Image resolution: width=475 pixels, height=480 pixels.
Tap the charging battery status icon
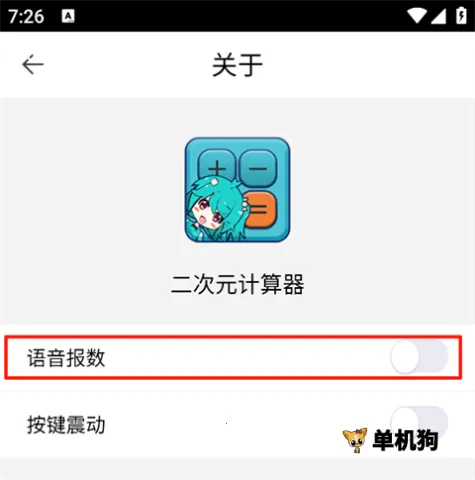(461, 15)
